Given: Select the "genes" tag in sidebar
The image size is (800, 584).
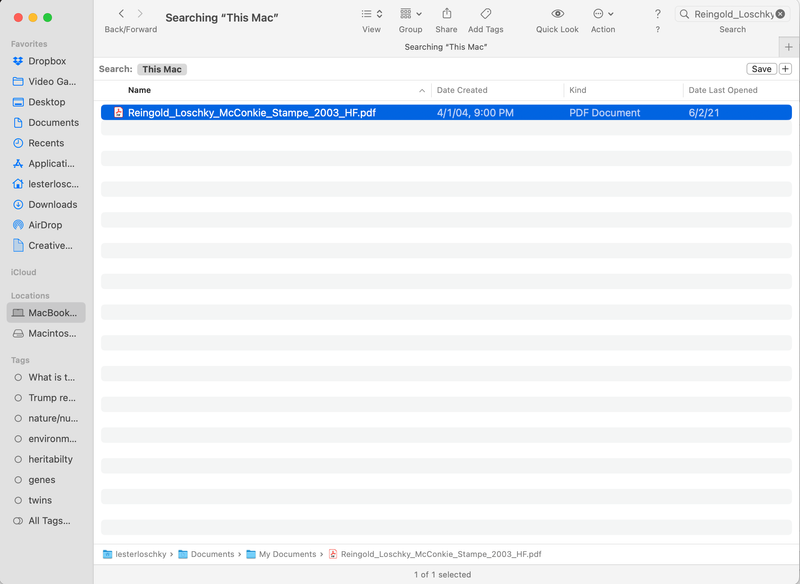Looking at the screenshot, I should click(42, 480).
